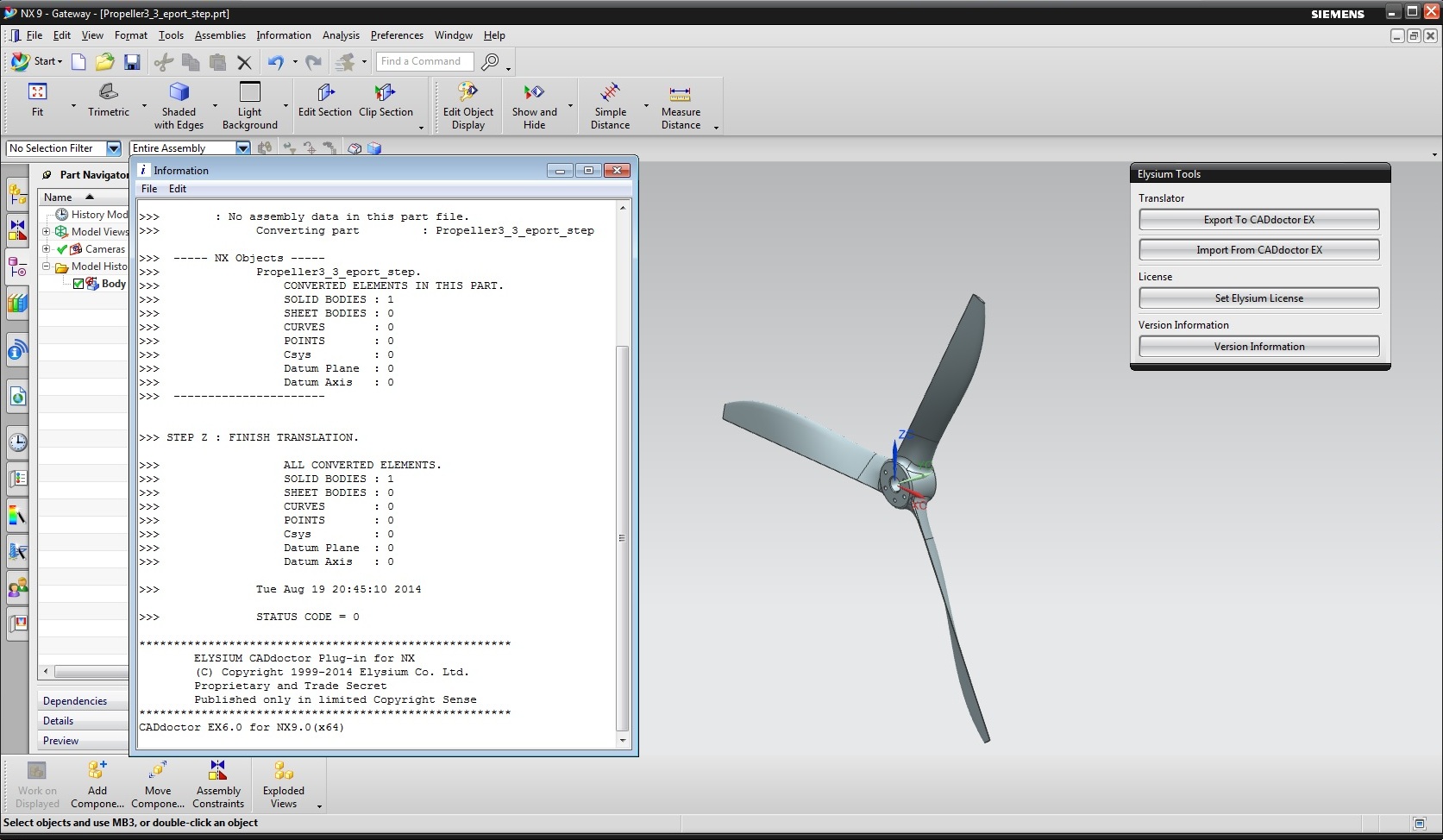Open the Show and Hide tool
This screenshot has height=840, width=1443.
[535, 106]
